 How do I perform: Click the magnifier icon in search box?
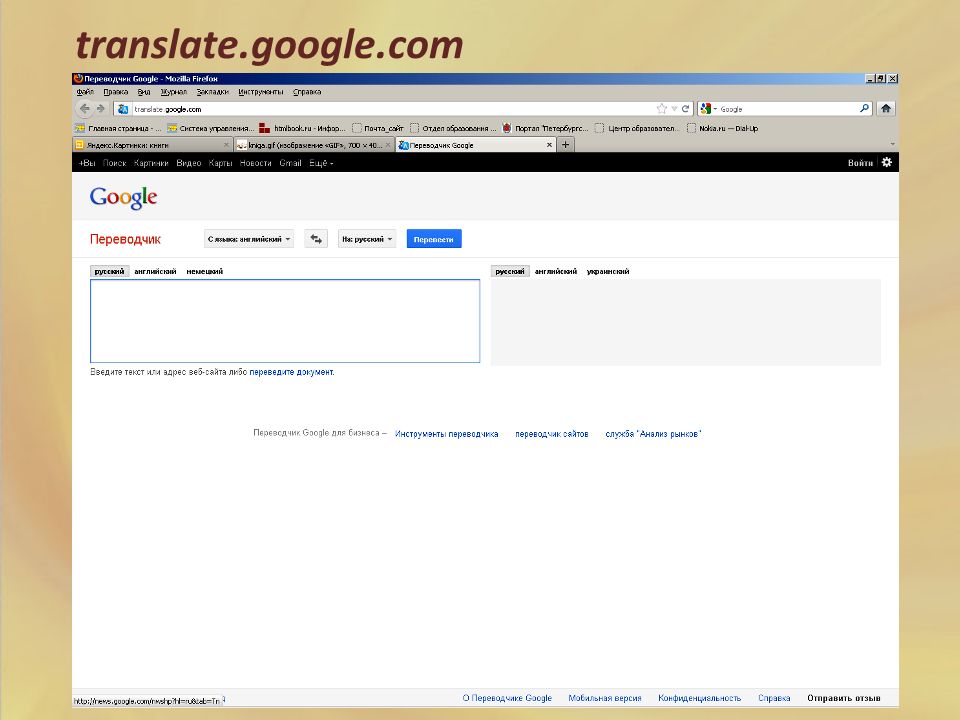864,108
